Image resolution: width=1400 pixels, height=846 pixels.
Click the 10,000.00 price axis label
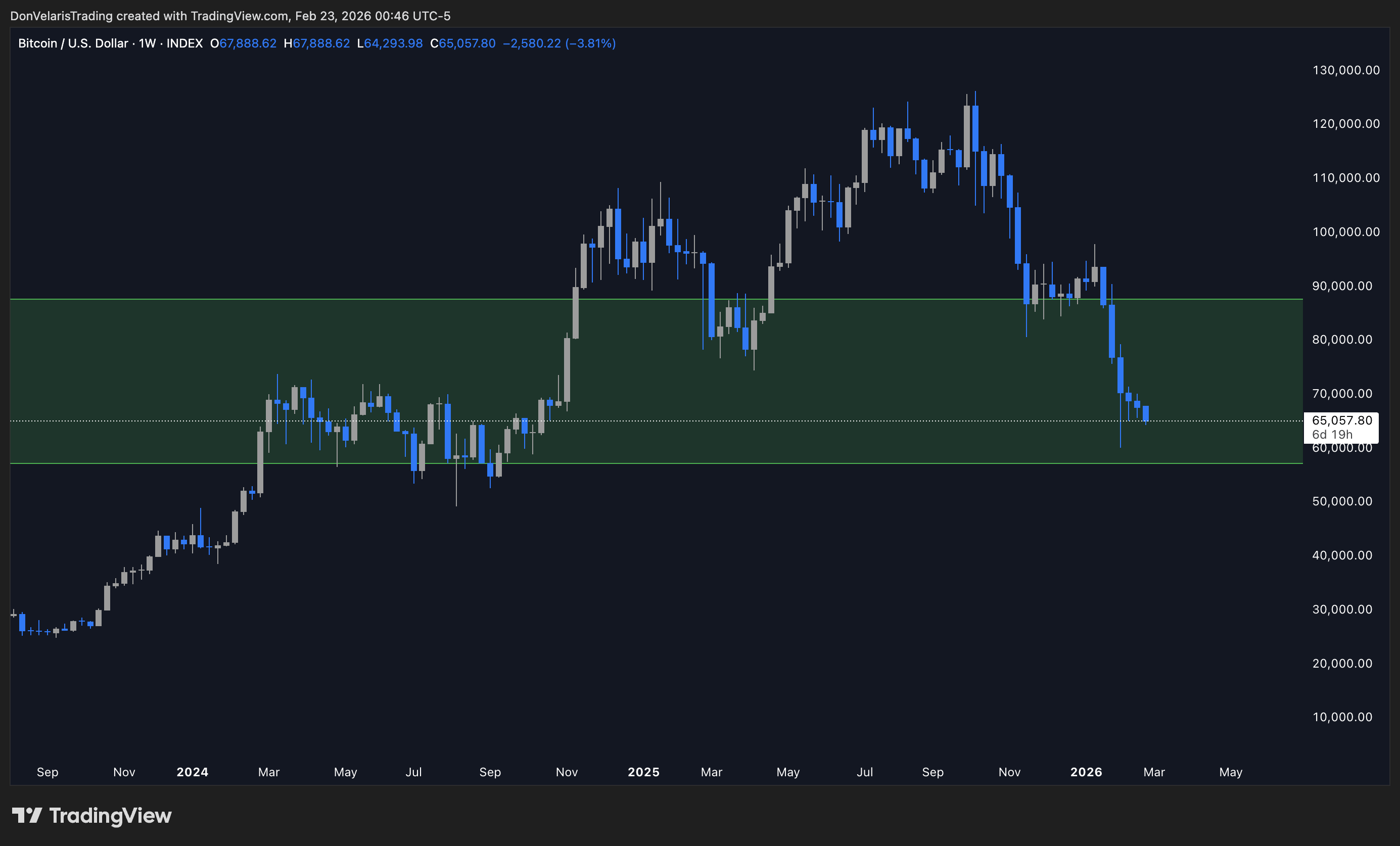click(x=1342, y=717)
